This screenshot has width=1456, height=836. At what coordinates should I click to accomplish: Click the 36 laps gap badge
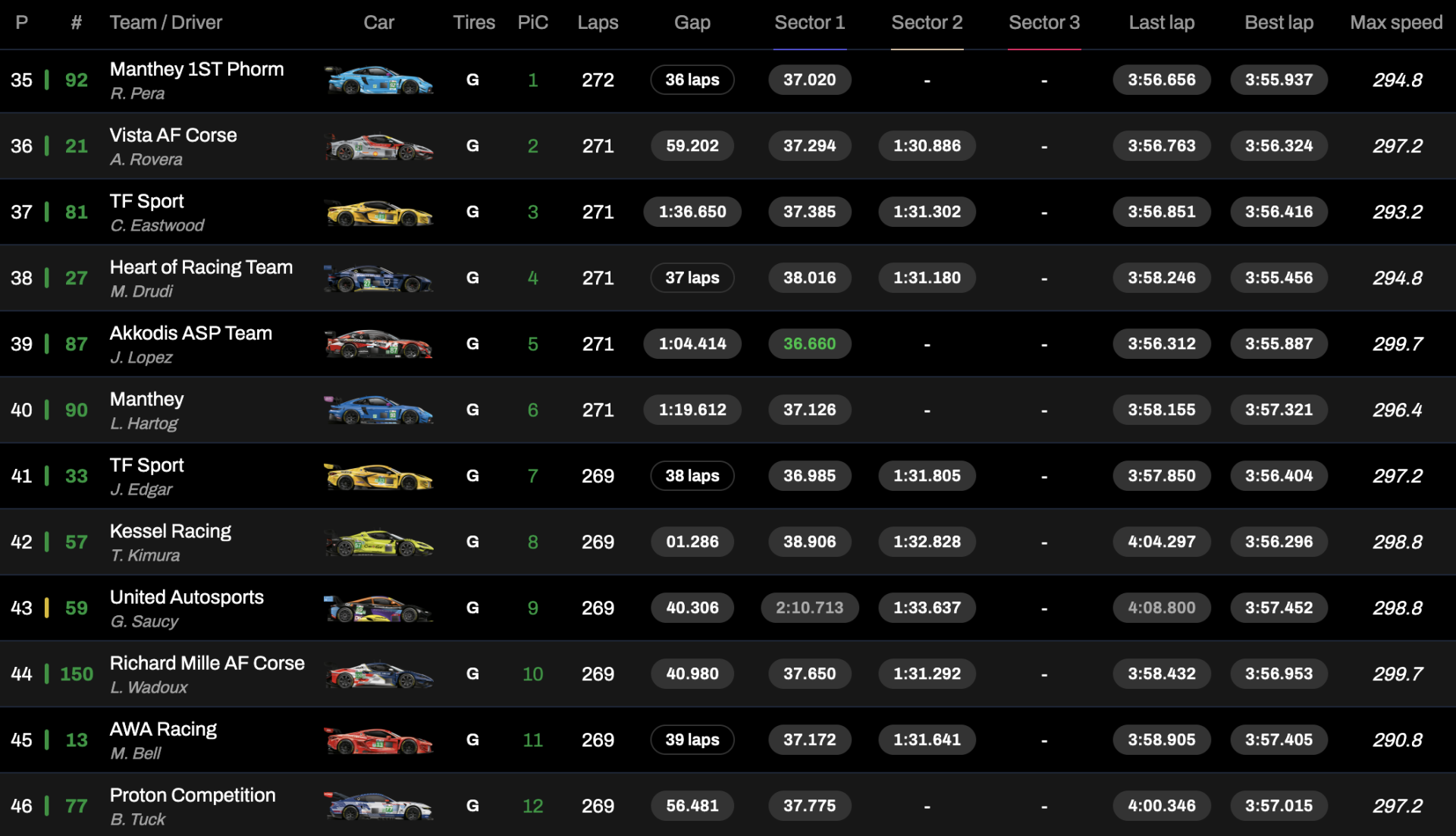(692, 80)
